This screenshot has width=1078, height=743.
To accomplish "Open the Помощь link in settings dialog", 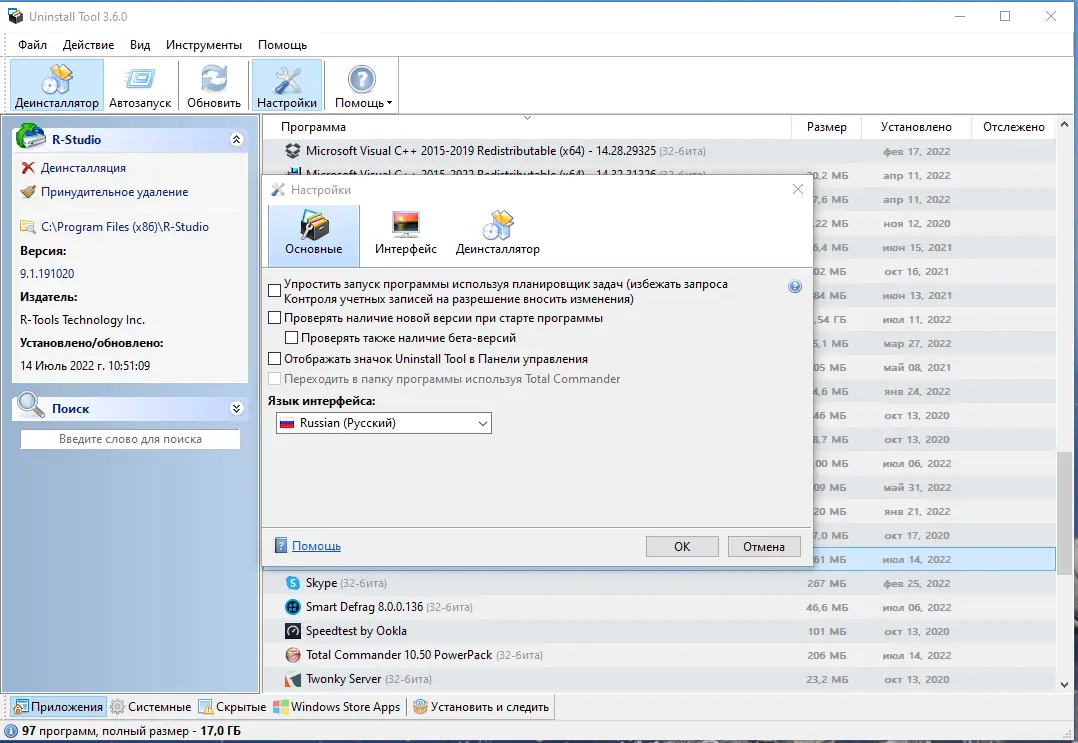I will [316, 546].
